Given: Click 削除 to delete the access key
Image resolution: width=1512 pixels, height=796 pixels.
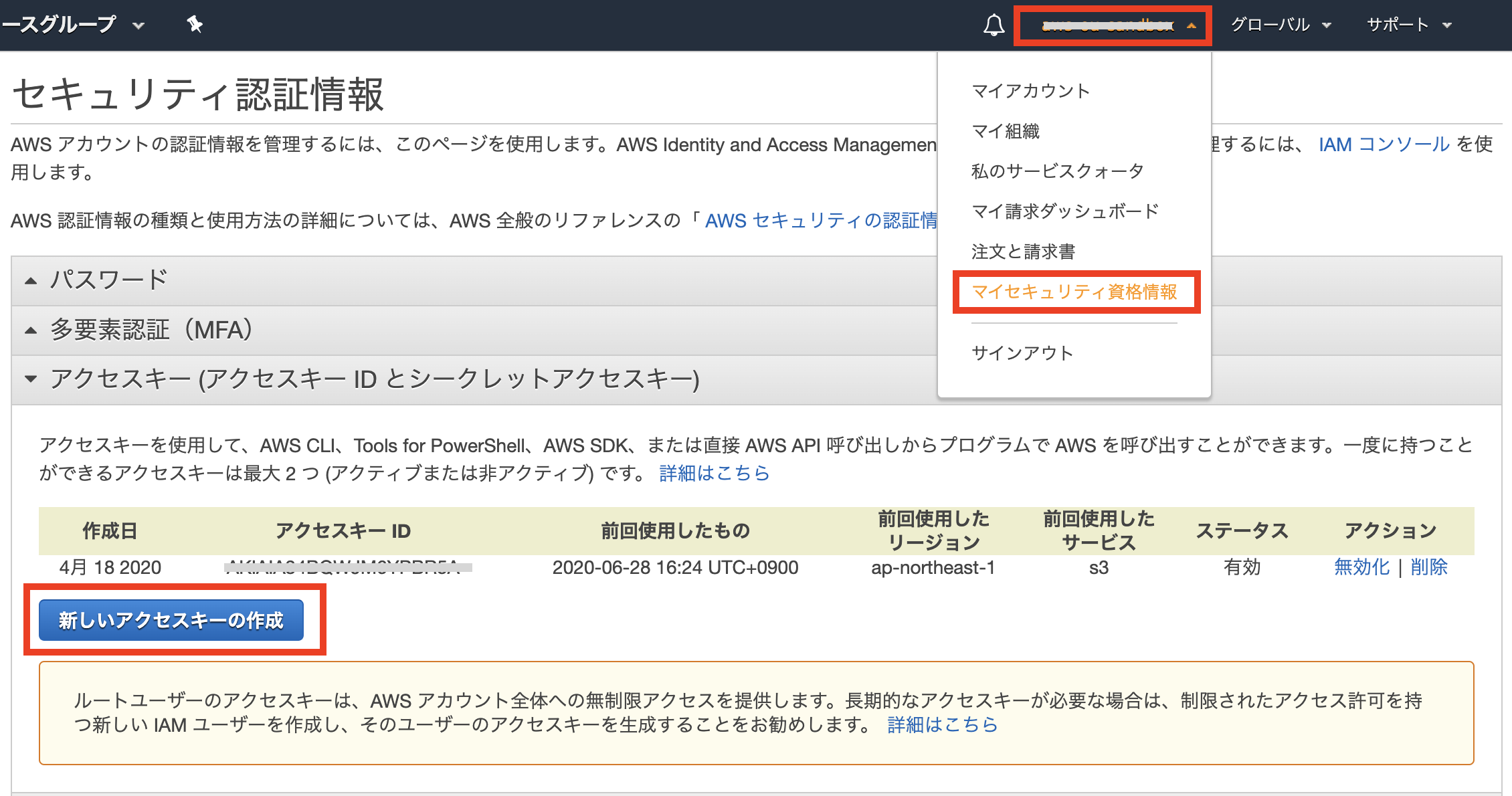Looking at the screenshot, I should (1428, 567).
